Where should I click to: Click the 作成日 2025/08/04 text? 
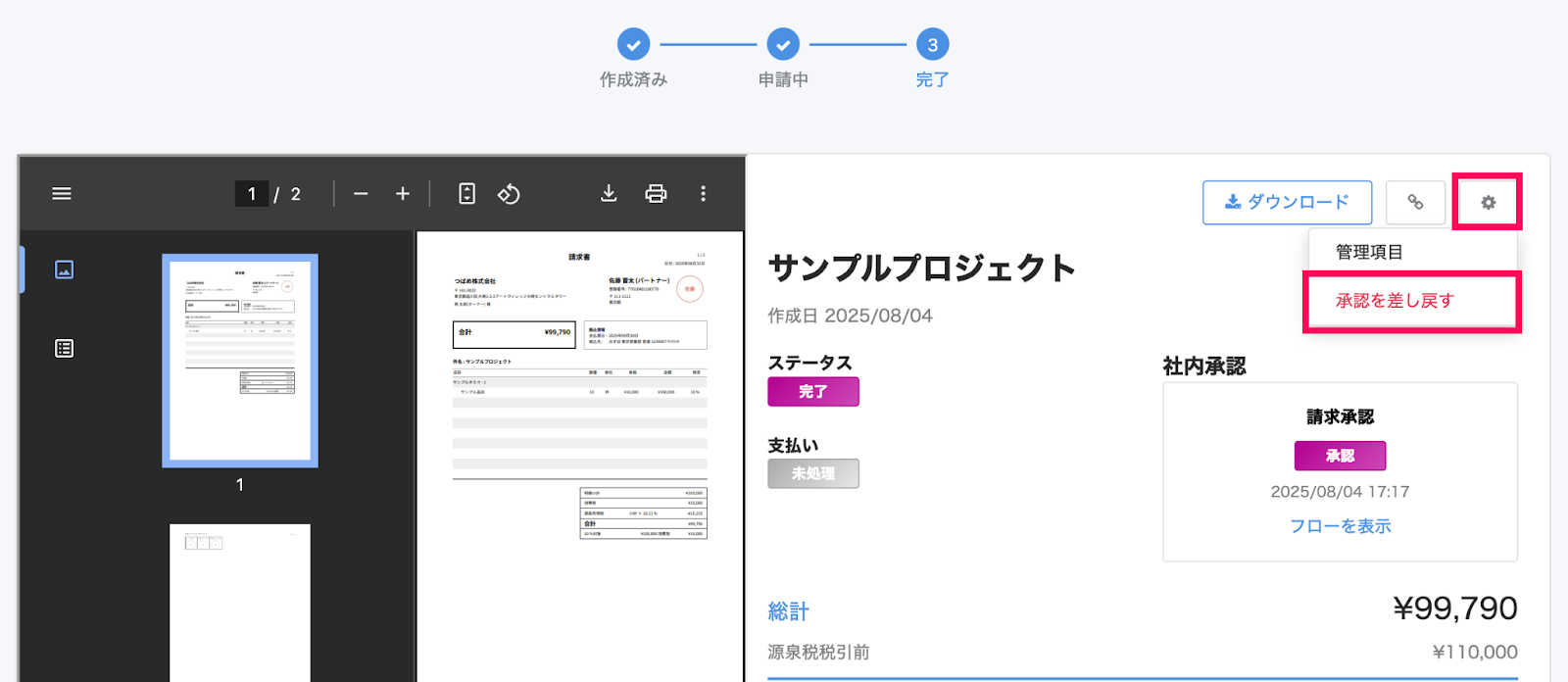point(851,316)
